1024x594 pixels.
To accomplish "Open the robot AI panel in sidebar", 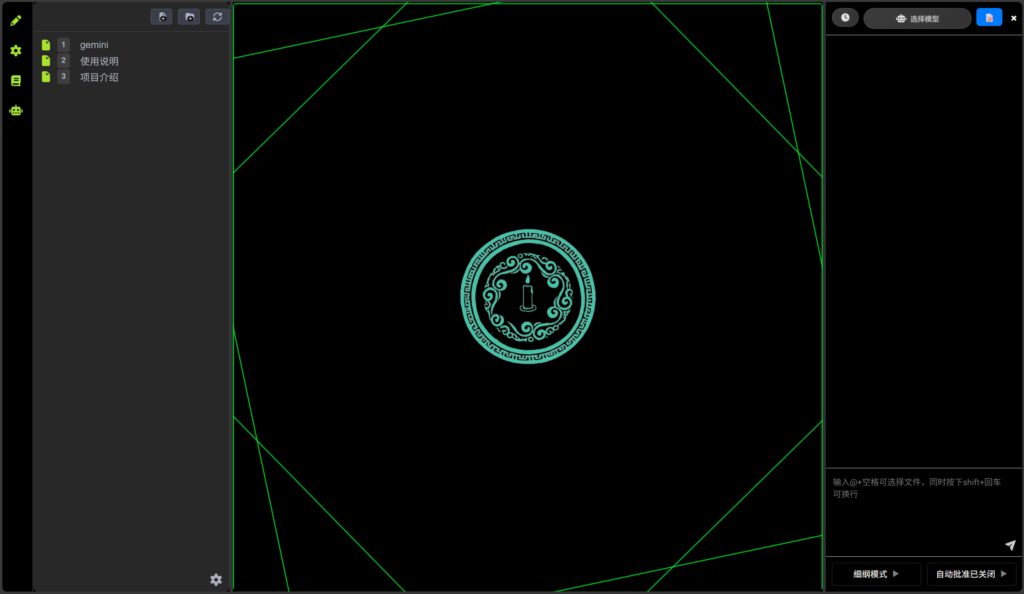I will pyautogui.click(x=15, y=110).
